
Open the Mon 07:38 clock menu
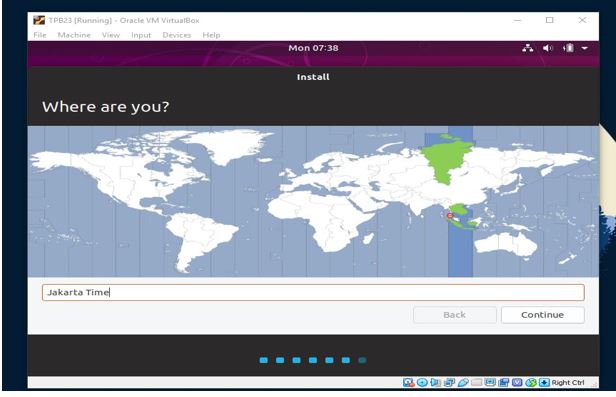coord(313,48)
